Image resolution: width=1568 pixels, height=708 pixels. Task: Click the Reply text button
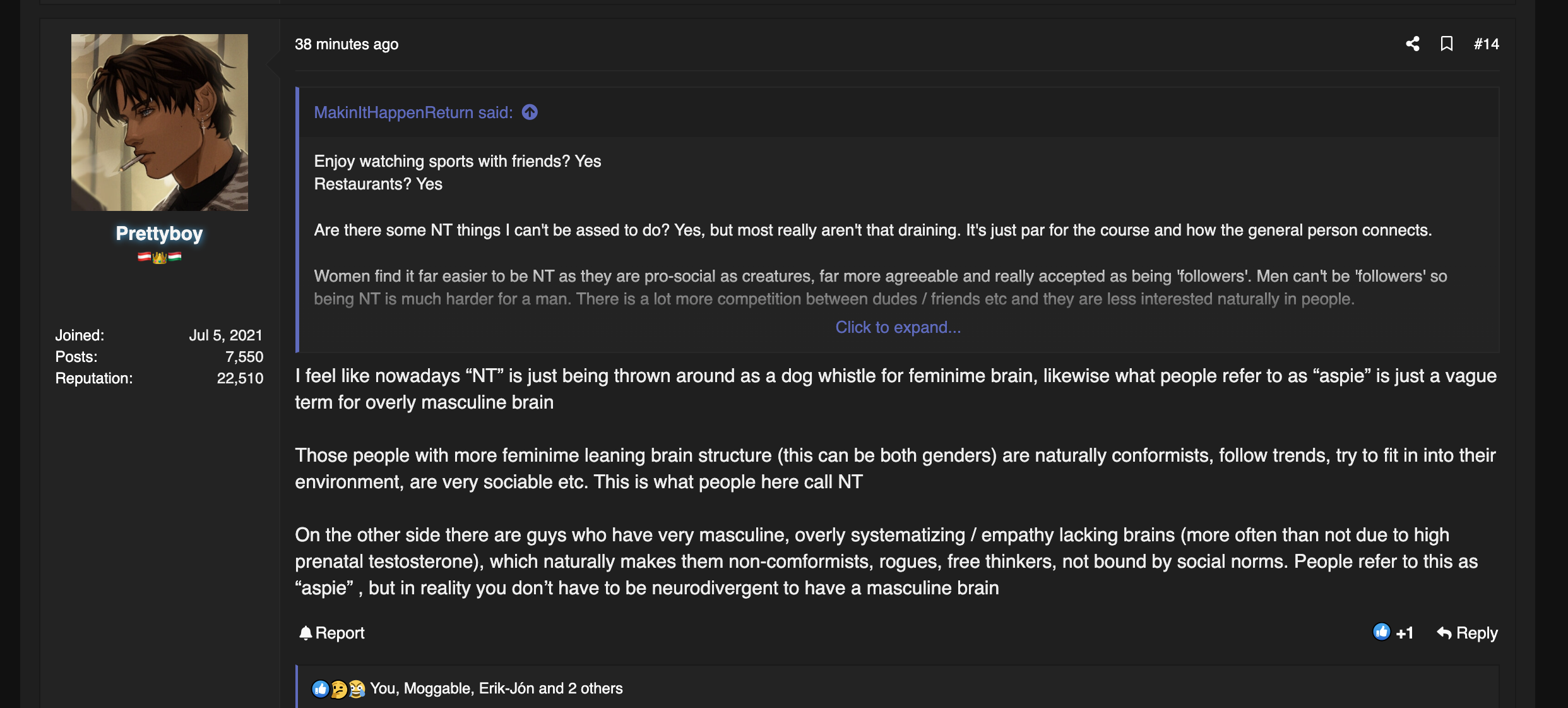coord(1476,633)
